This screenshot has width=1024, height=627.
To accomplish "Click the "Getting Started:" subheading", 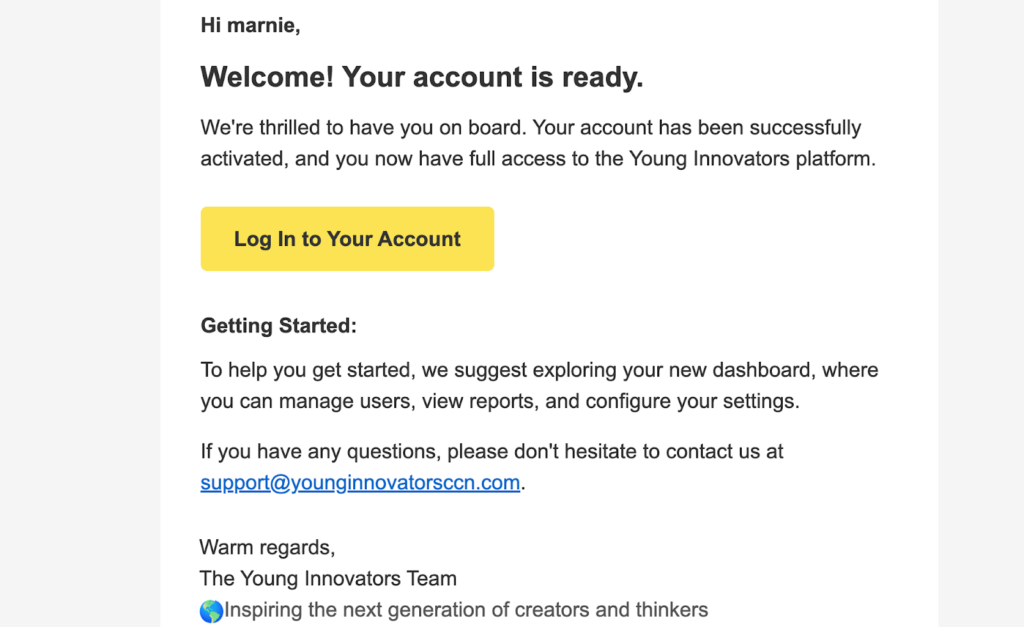I will click(x=279, y=325).
